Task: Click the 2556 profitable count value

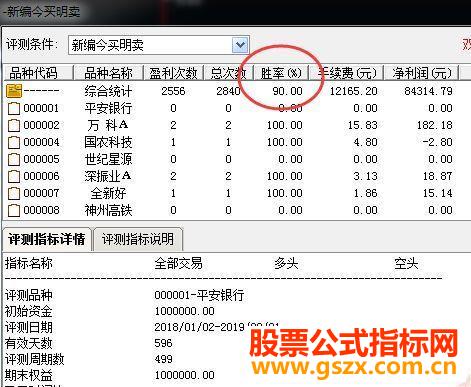Action: tap(173, 91)
